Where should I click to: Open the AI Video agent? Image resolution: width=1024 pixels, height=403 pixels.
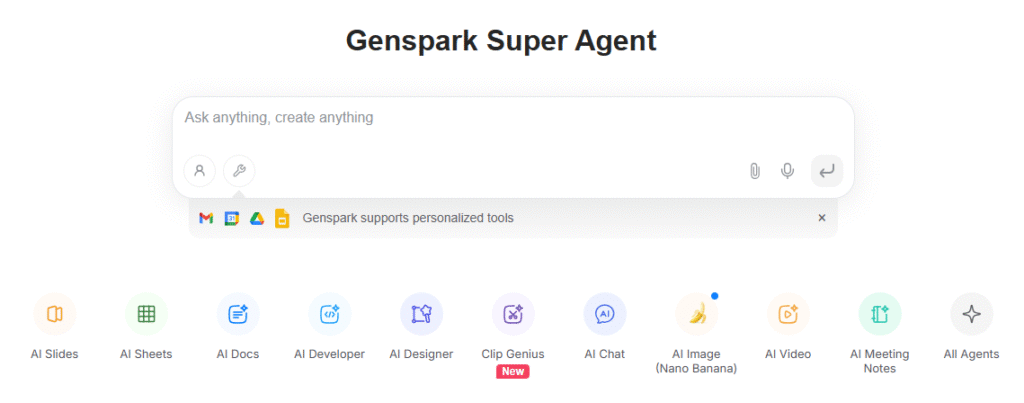[788, 314]
